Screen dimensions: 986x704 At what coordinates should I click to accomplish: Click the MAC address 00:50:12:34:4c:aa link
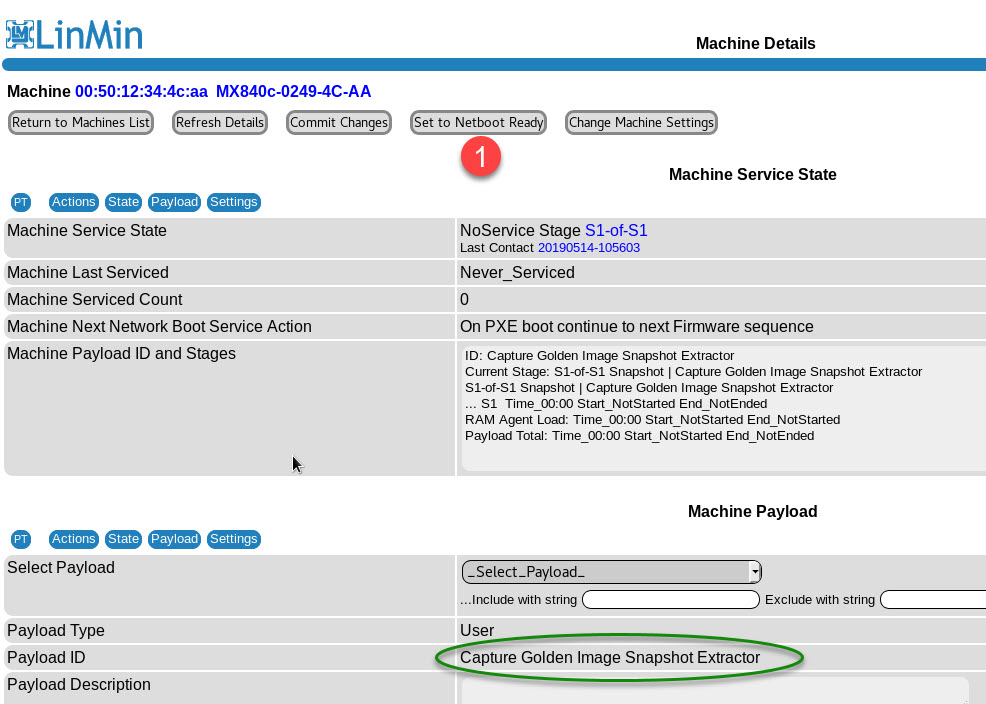tap(141, 92)
